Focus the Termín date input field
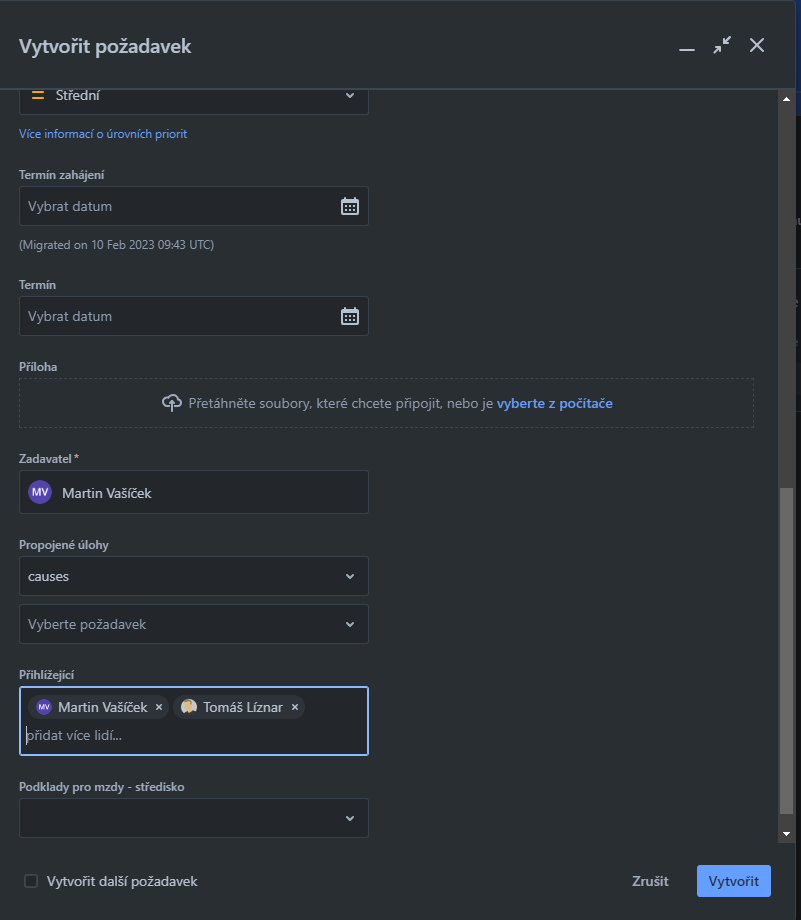The width and height of the screenshot is (801, 920). click(x=194, y=316)
